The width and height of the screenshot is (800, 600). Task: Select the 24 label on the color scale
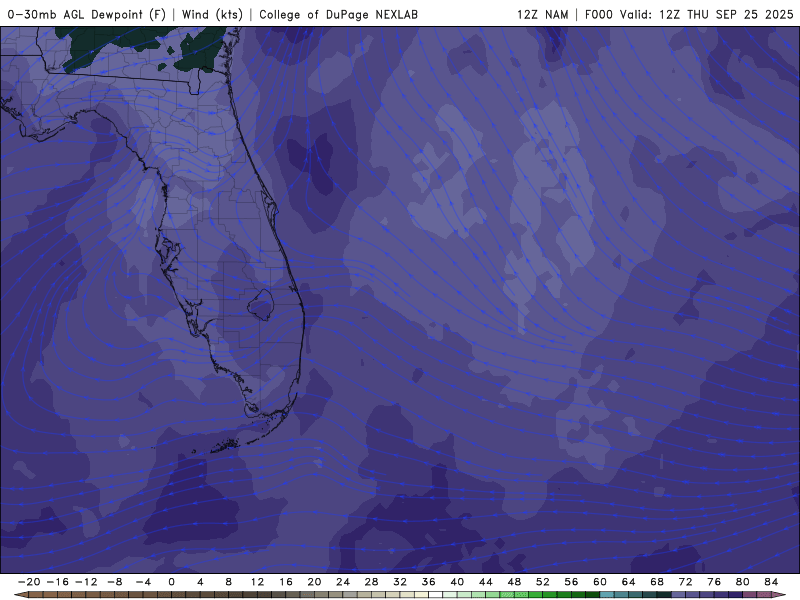tap(343, 582)
